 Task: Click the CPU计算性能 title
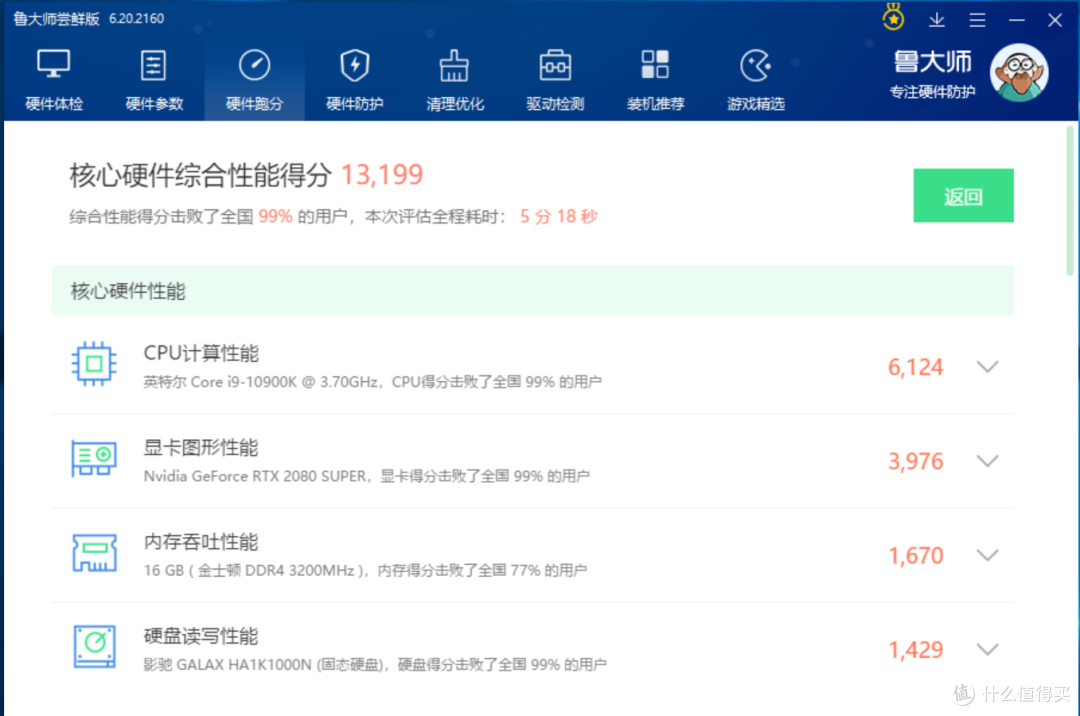[201, 353]
